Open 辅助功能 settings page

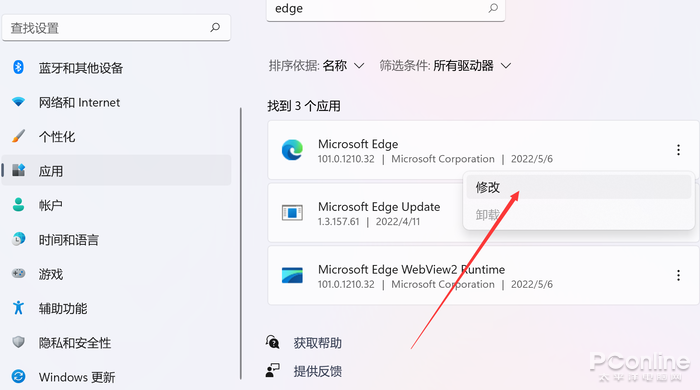[63, 308]
